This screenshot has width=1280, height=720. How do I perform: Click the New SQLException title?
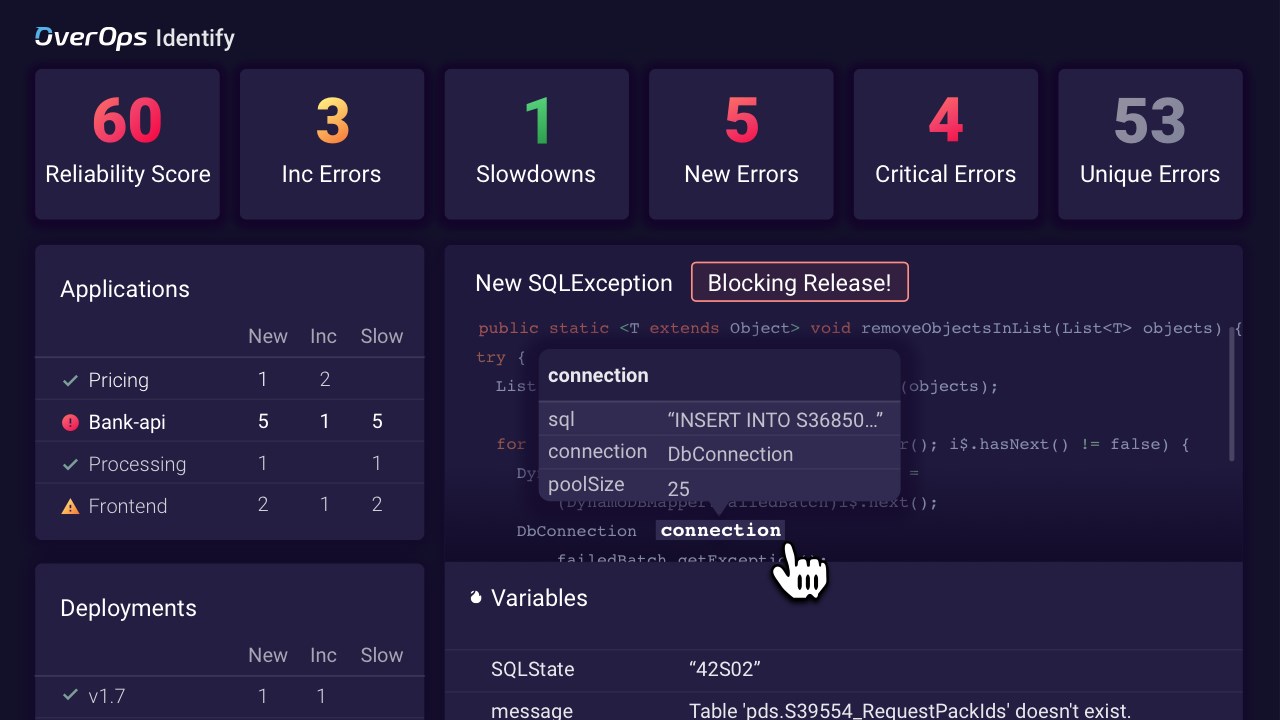(574, 283)
